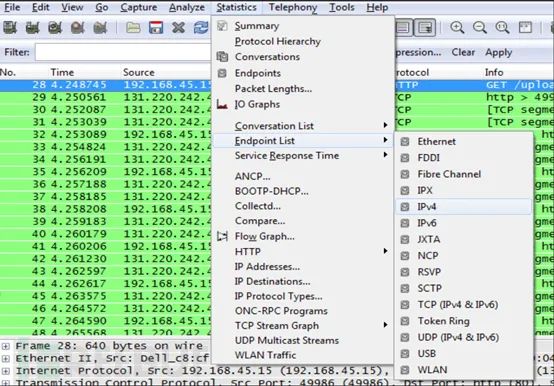Open IO Graphs from Statistics menu
The width and height of the screenshot is (554, 386).
tap(258, 104)
